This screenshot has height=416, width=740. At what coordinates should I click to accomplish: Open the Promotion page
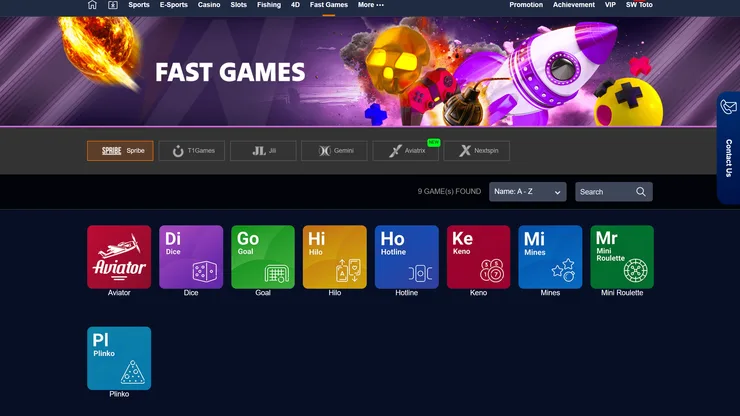click(x=526, y=5)
